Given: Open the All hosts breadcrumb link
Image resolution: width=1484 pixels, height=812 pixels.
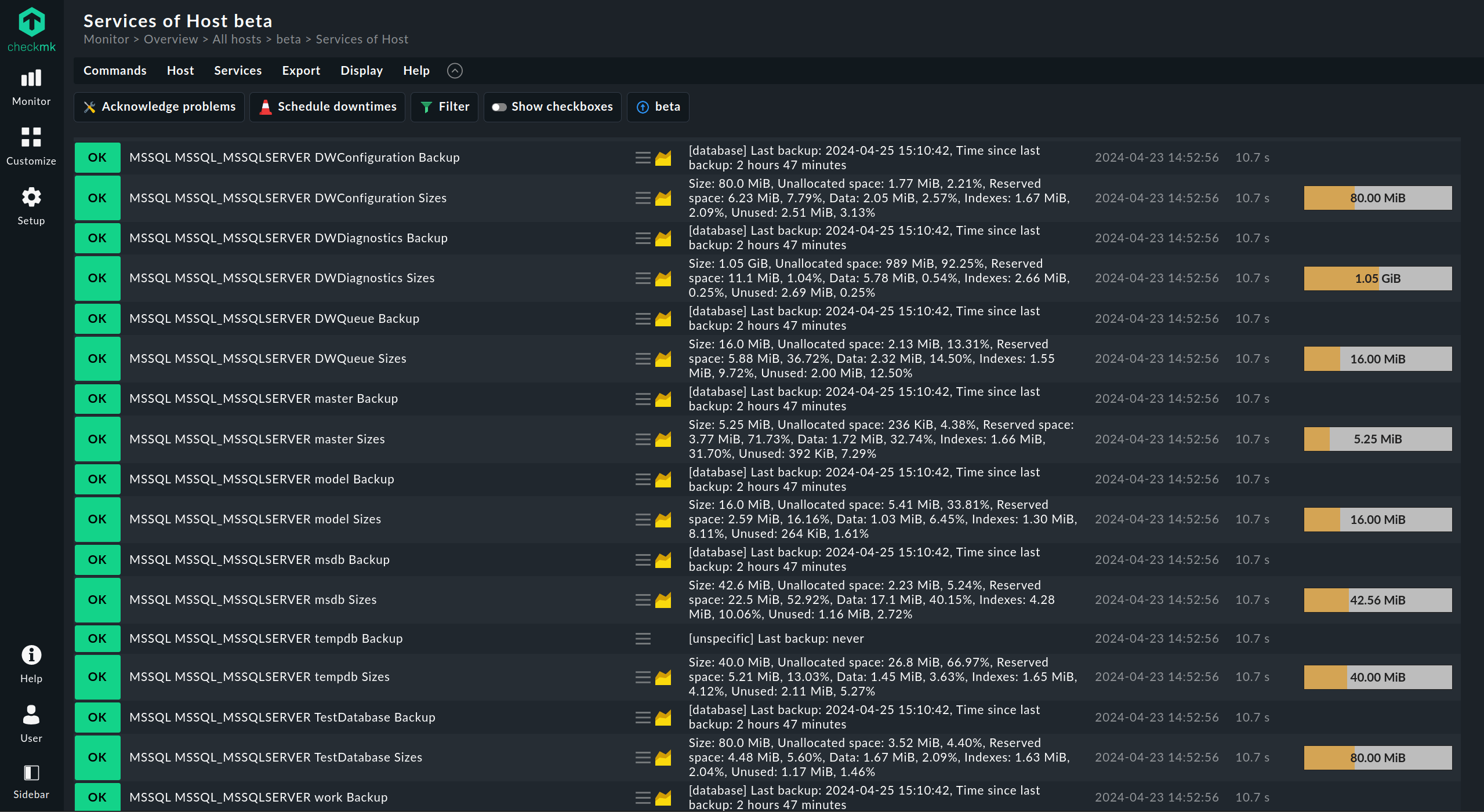Looking at the screenshot, I should (237, 39).
